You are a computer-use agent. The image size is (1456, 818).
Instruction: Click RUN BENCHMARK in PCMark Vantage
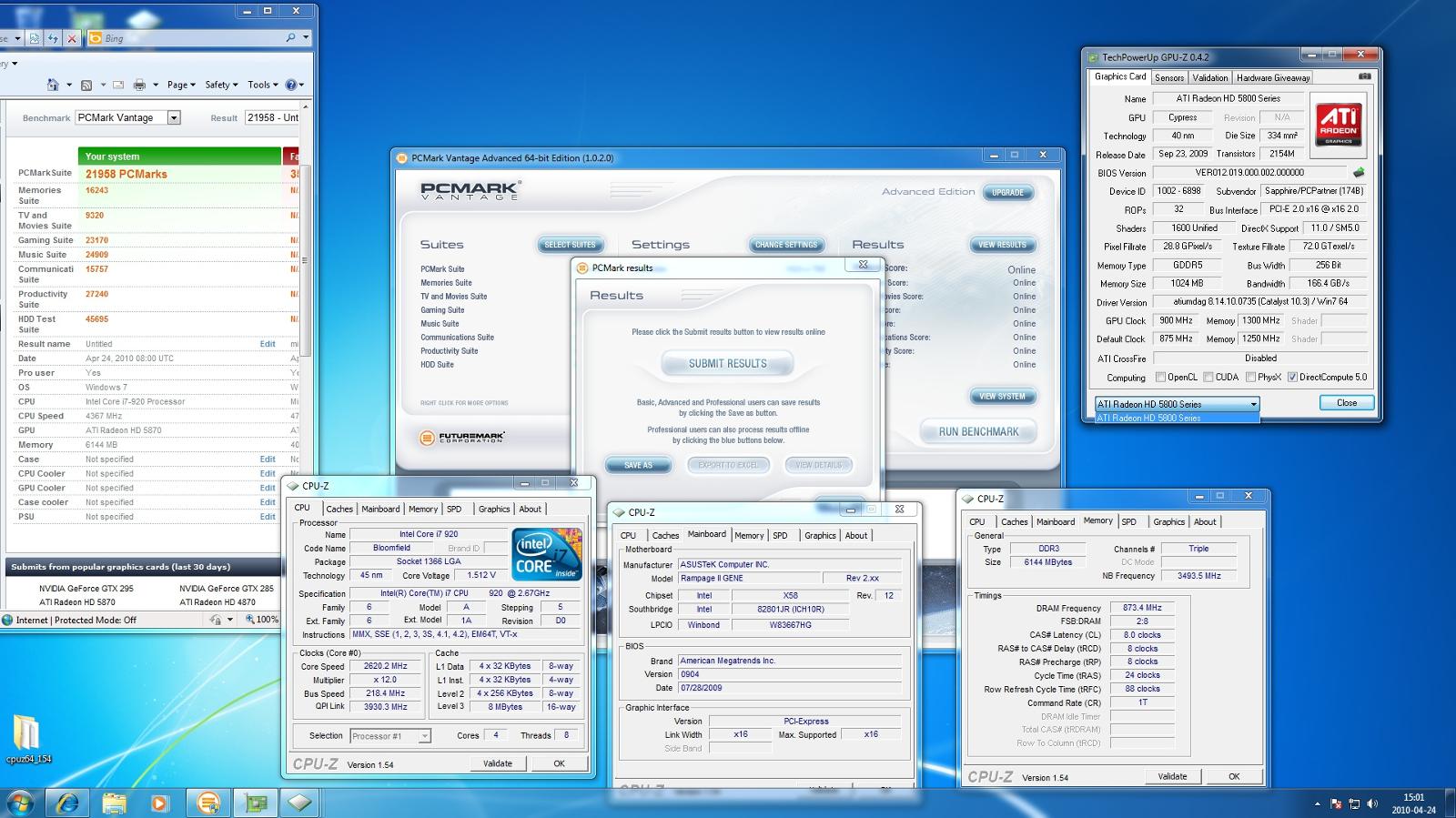[978, 431]
